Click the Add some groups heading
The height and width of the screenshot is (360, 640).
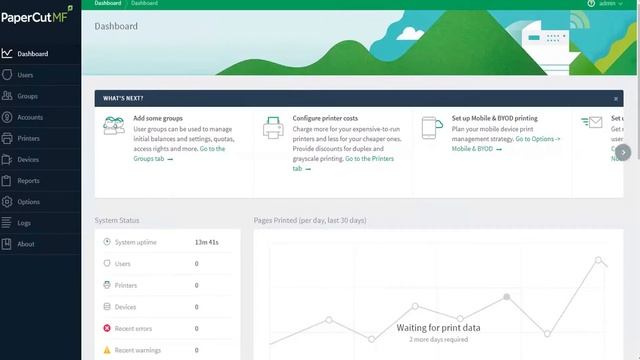coord(158,118)
